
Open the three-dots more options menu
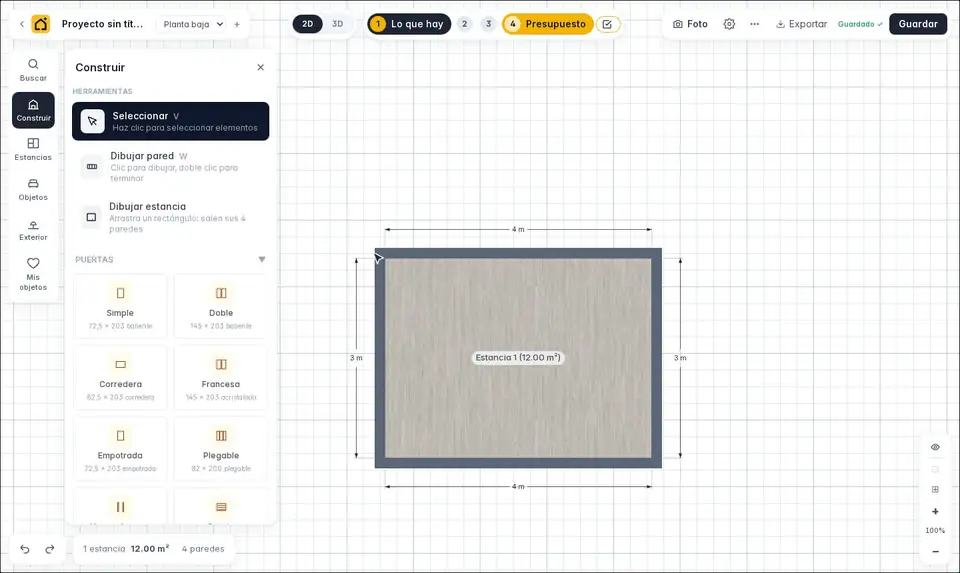point(754,24)
